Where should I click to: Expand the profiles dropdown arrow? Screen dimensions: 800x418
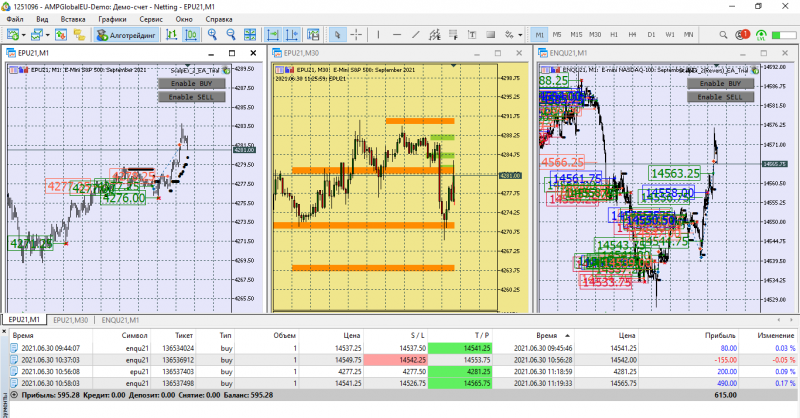pyautogui.click(x=47, y=35)
